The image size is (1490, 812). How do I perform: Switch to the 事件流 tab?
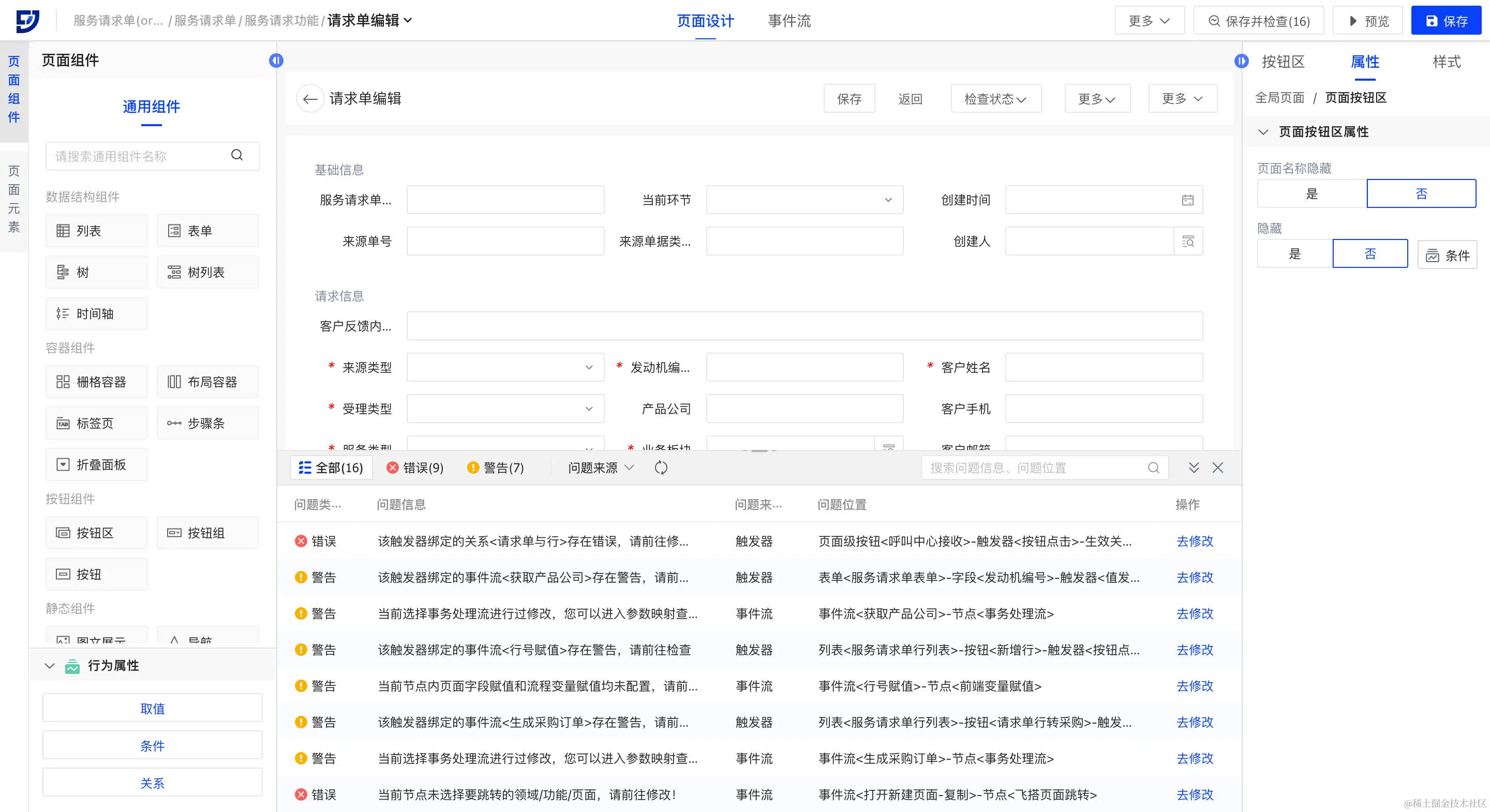tap(789, 21)
